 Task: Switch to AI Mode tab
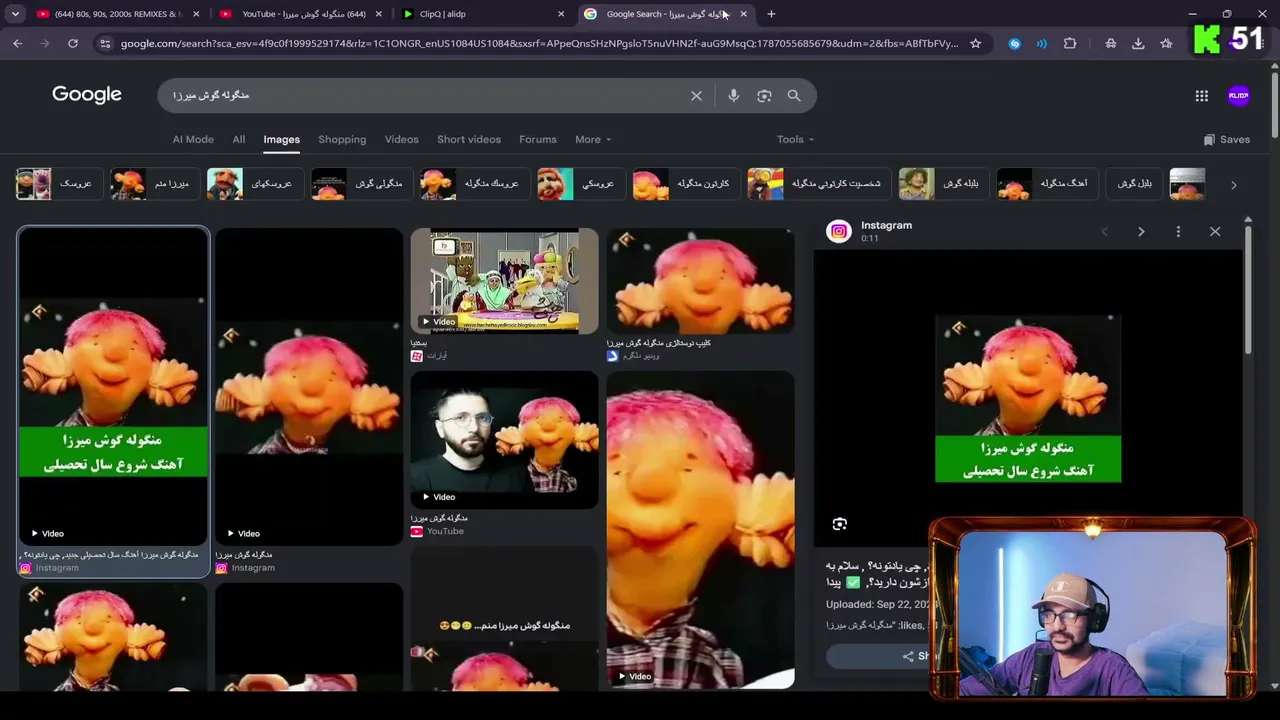pos(193,139)
